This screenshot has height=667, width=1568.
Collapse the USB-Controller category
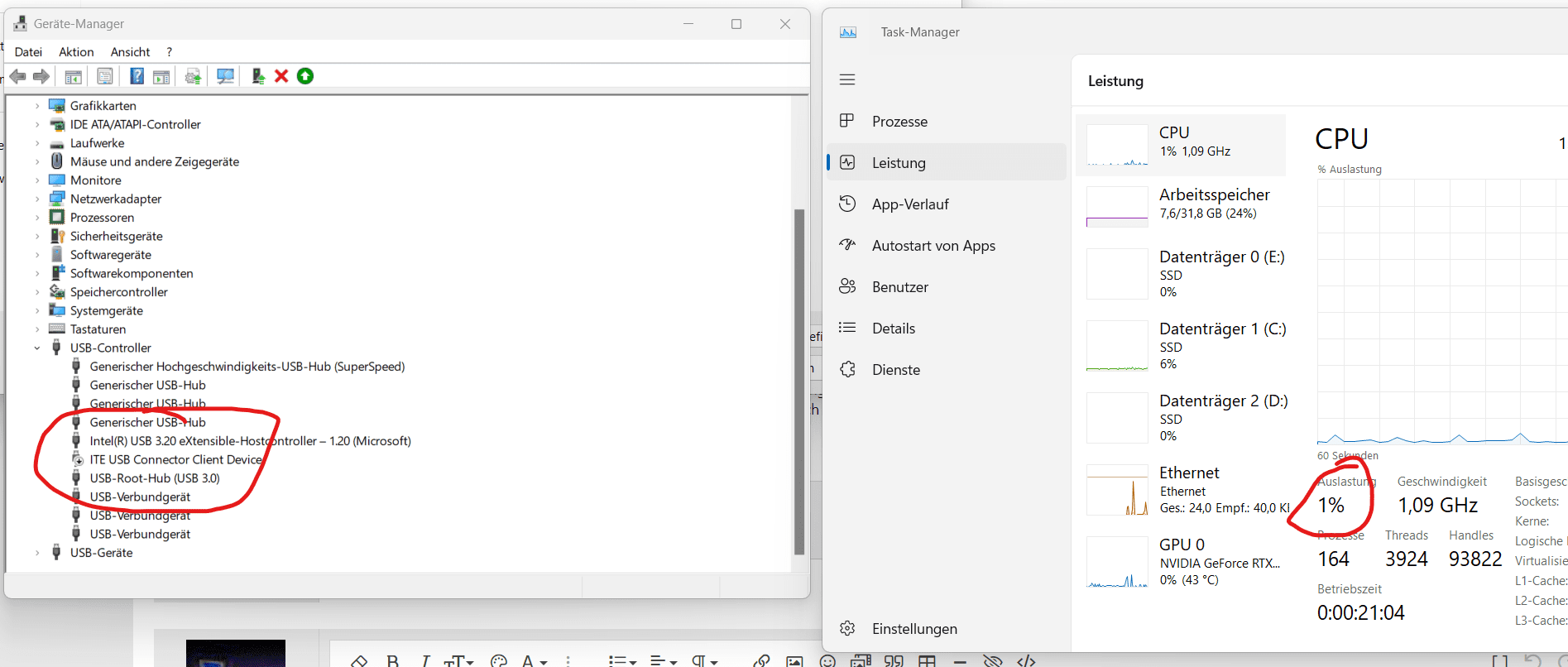click(37, 348)
